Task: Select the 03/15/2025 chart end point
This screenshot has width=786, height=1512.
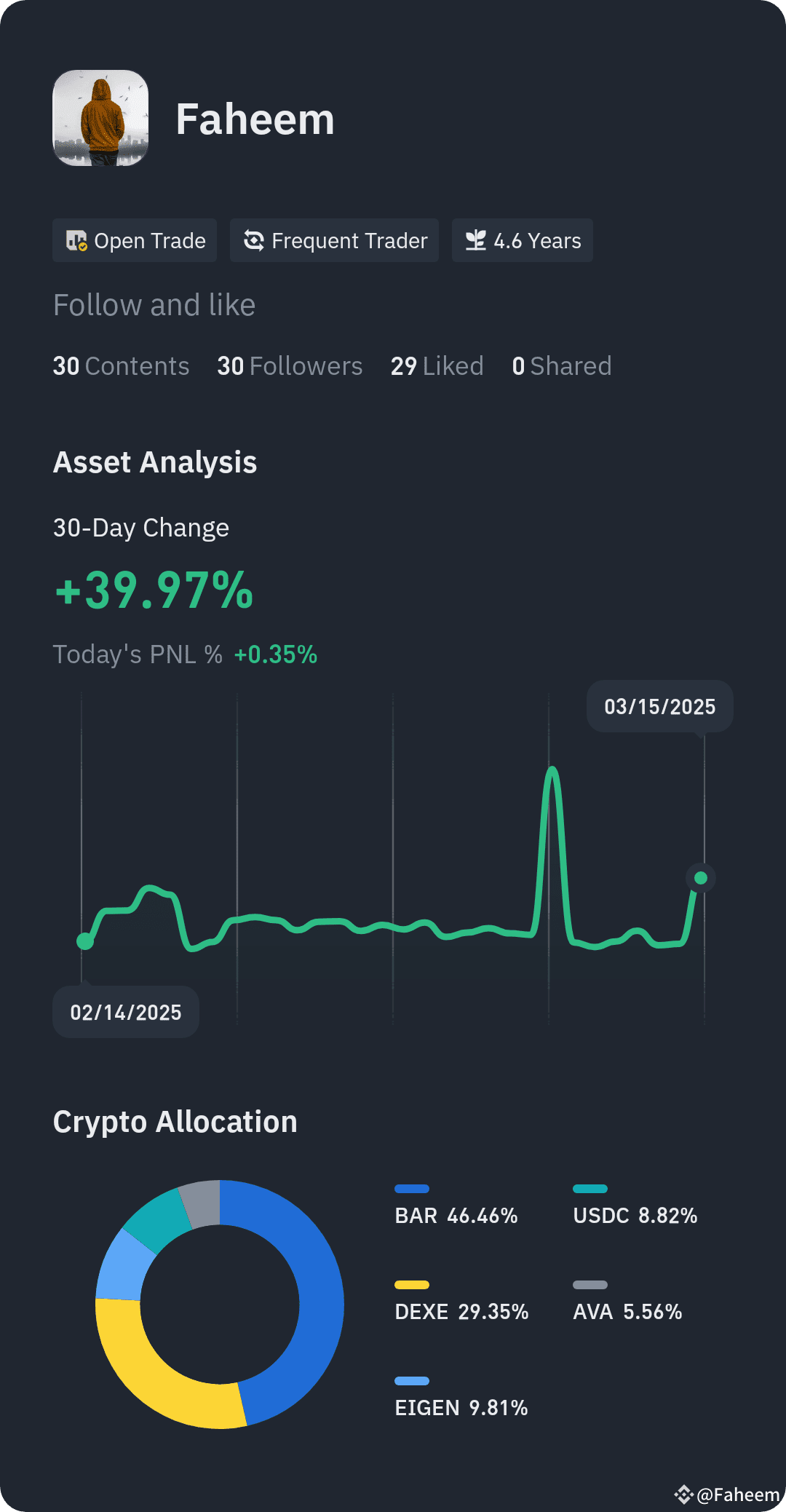Action: pos(701,878)
